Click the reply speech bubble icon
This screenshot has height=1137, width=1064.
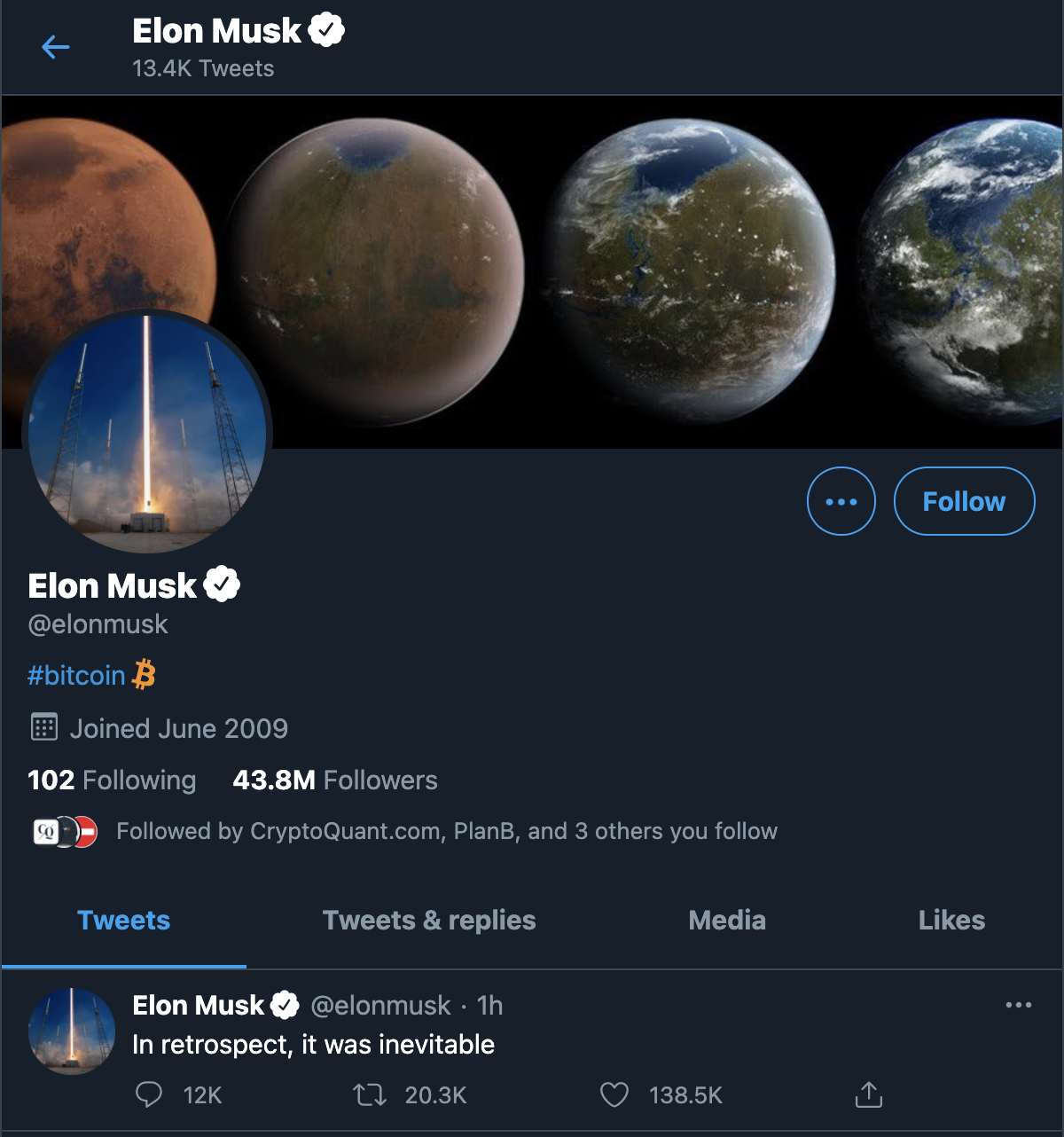[x=149, y=1095]
